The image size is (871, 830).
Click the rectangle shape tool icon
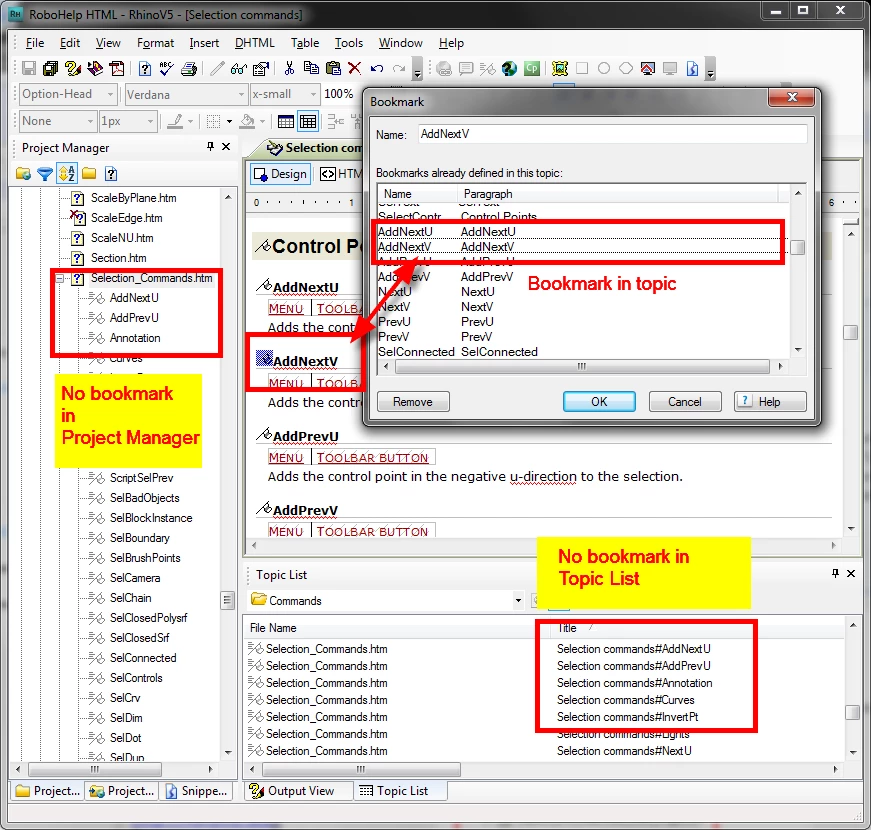click(x=582, y=68)
